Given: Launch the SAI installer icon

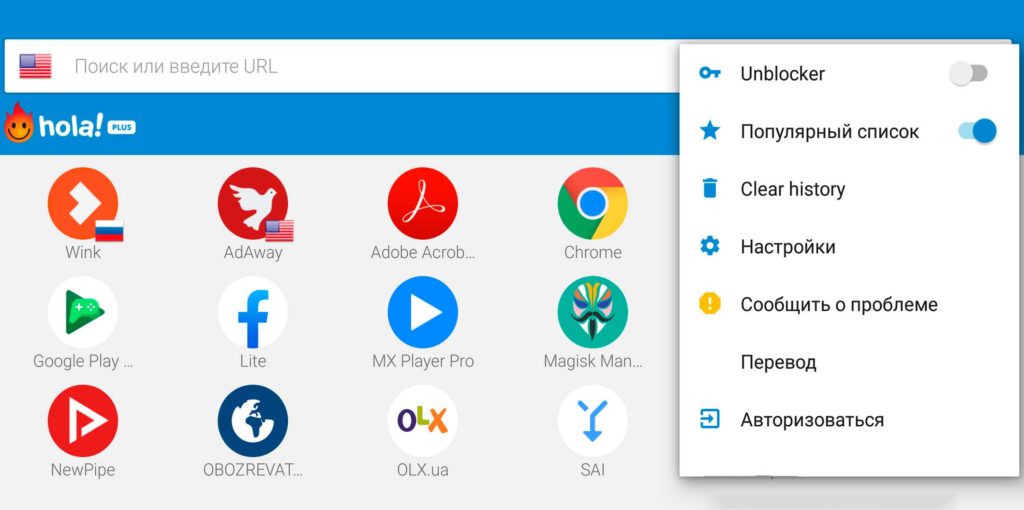Looking at the screenshot, I should [592, 421].
